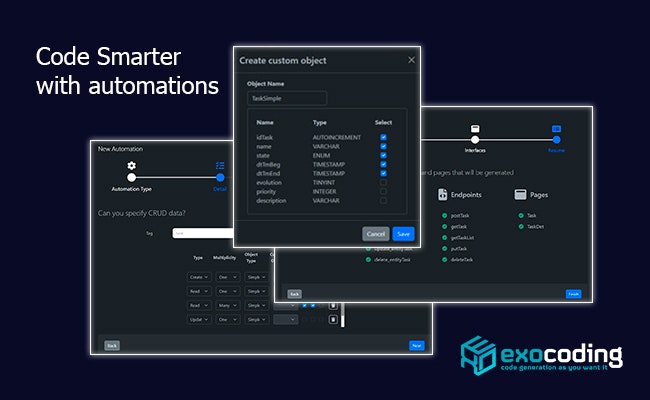Check the evolution TINYINT checkbox

point(383,182)
